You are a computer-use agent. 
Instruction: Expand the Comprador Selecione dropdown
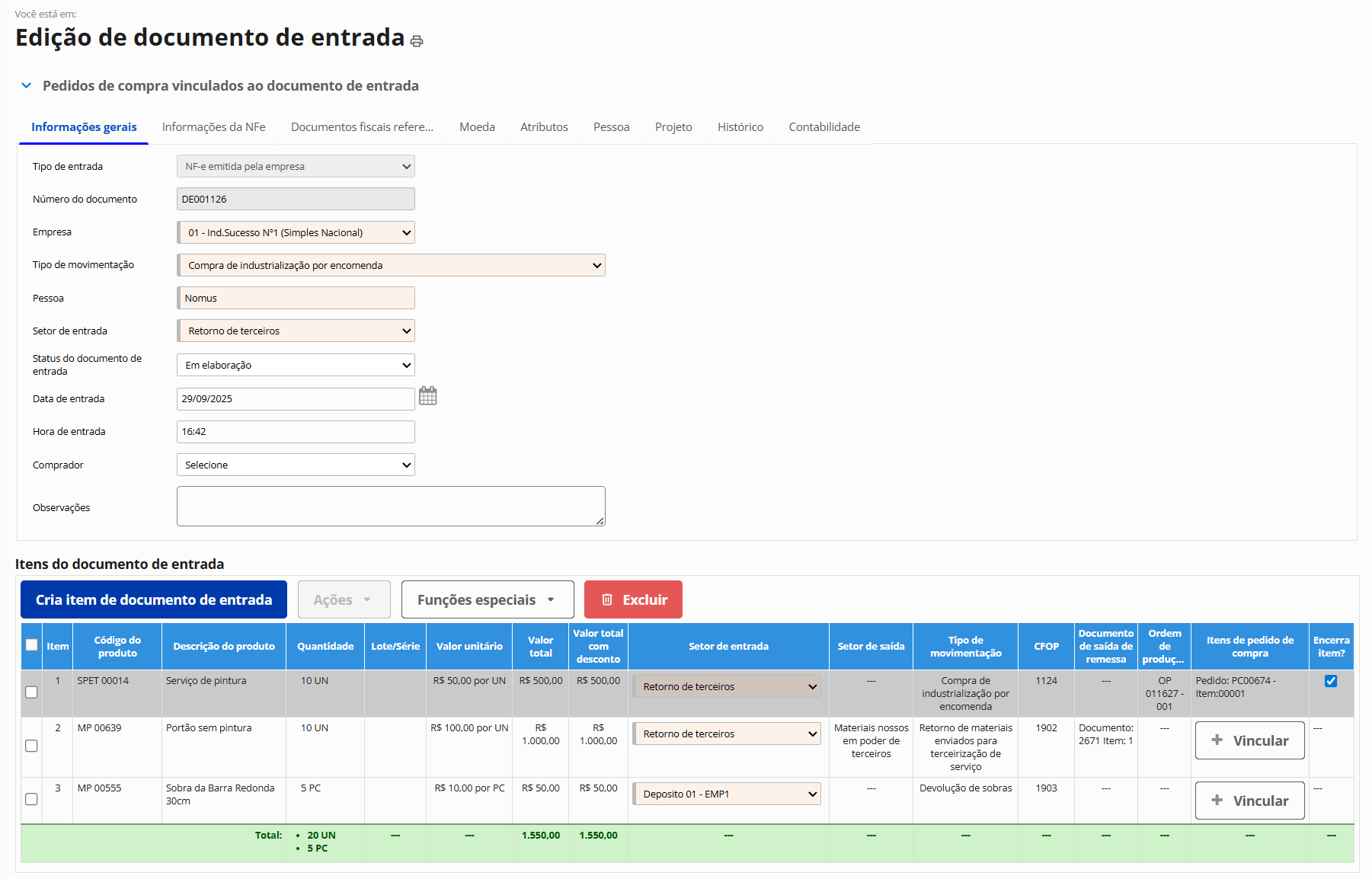pos(296,465)
